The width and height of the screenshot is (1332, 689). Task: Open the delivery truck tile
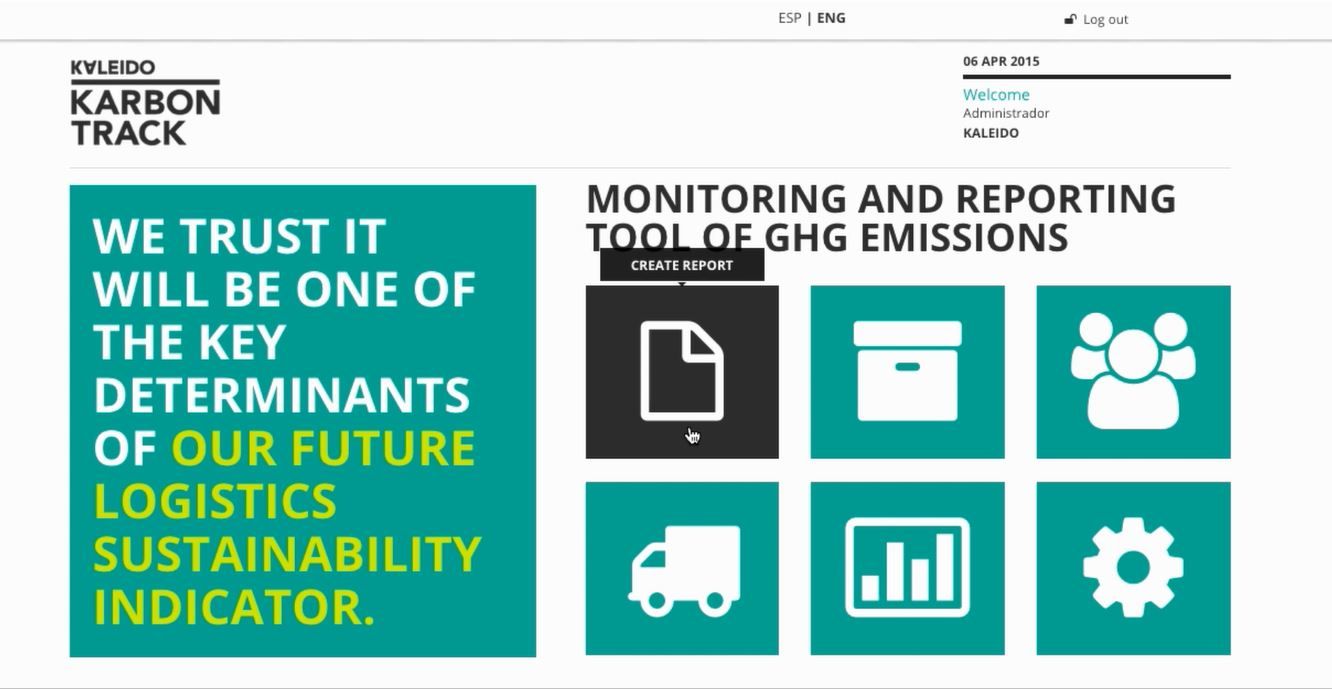[x=682, y=568]
